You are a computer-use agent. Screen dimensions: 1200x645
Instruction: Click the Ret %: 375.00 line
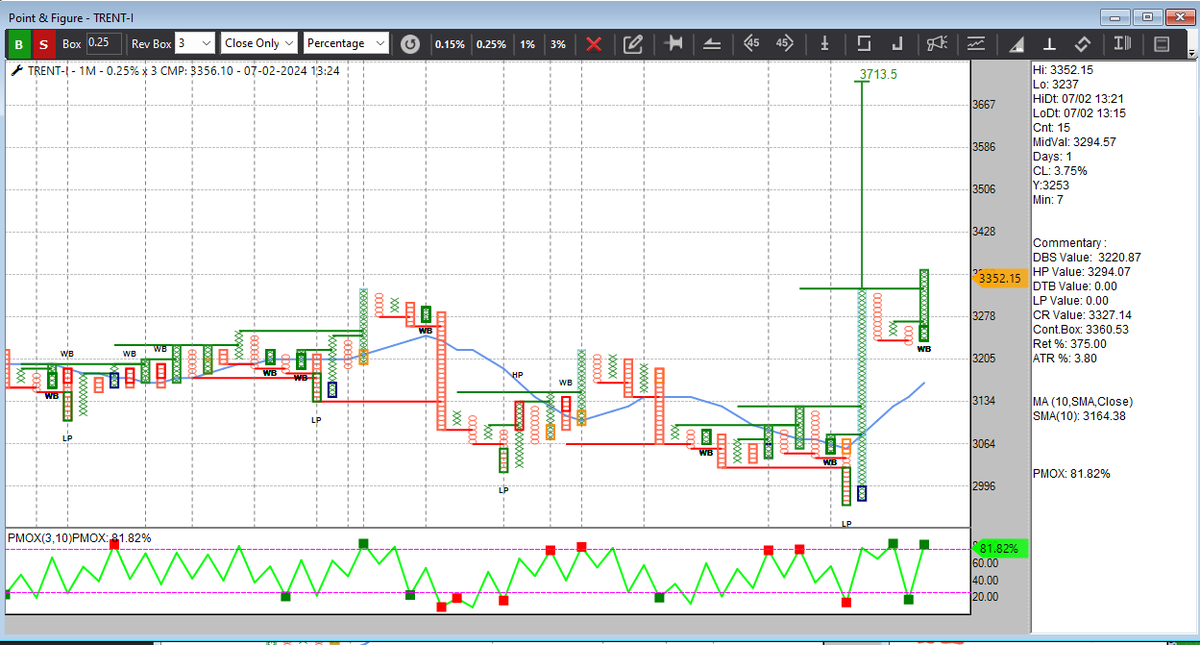(1070, 344)
